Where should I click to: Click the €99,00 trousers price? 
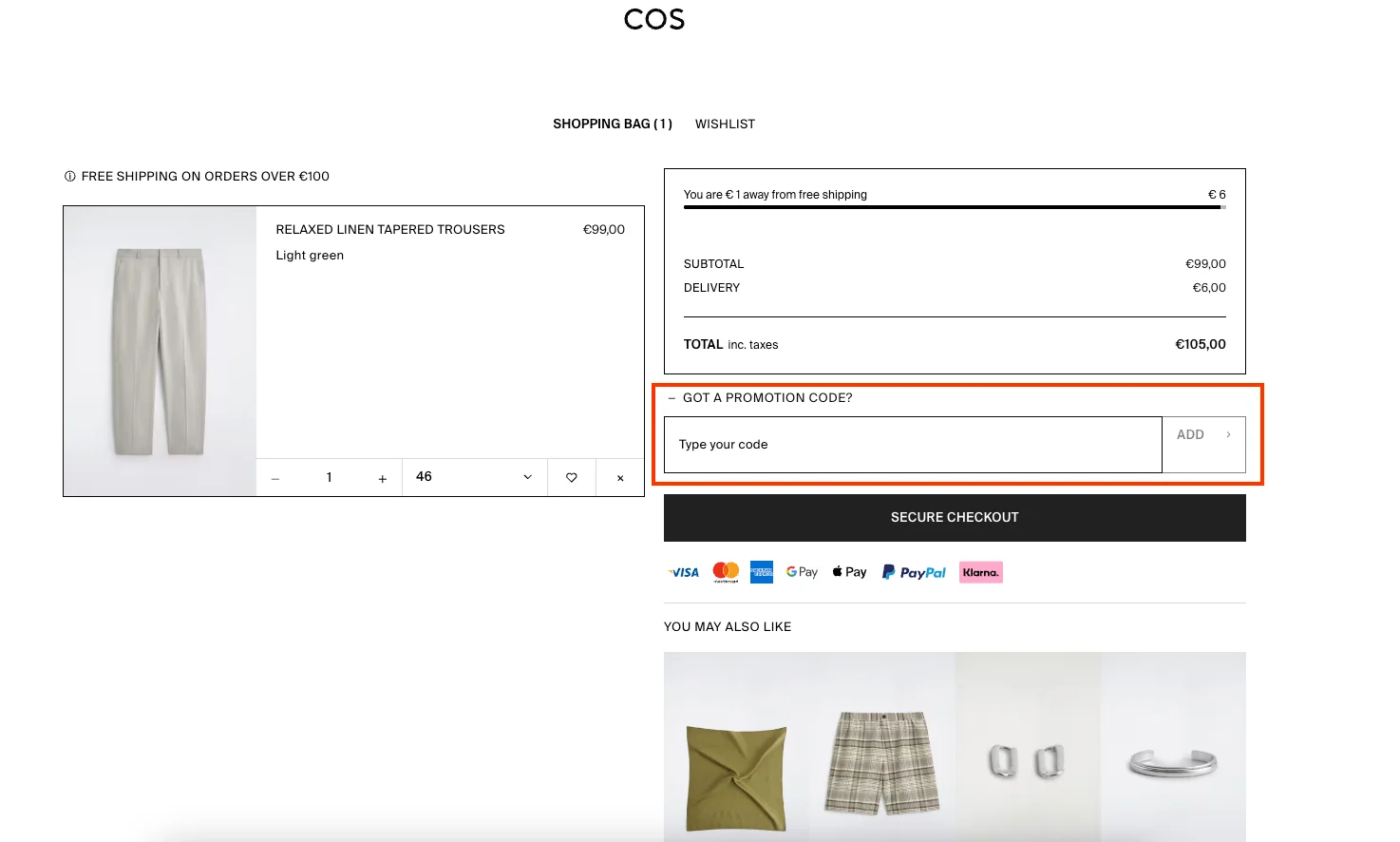604,229
